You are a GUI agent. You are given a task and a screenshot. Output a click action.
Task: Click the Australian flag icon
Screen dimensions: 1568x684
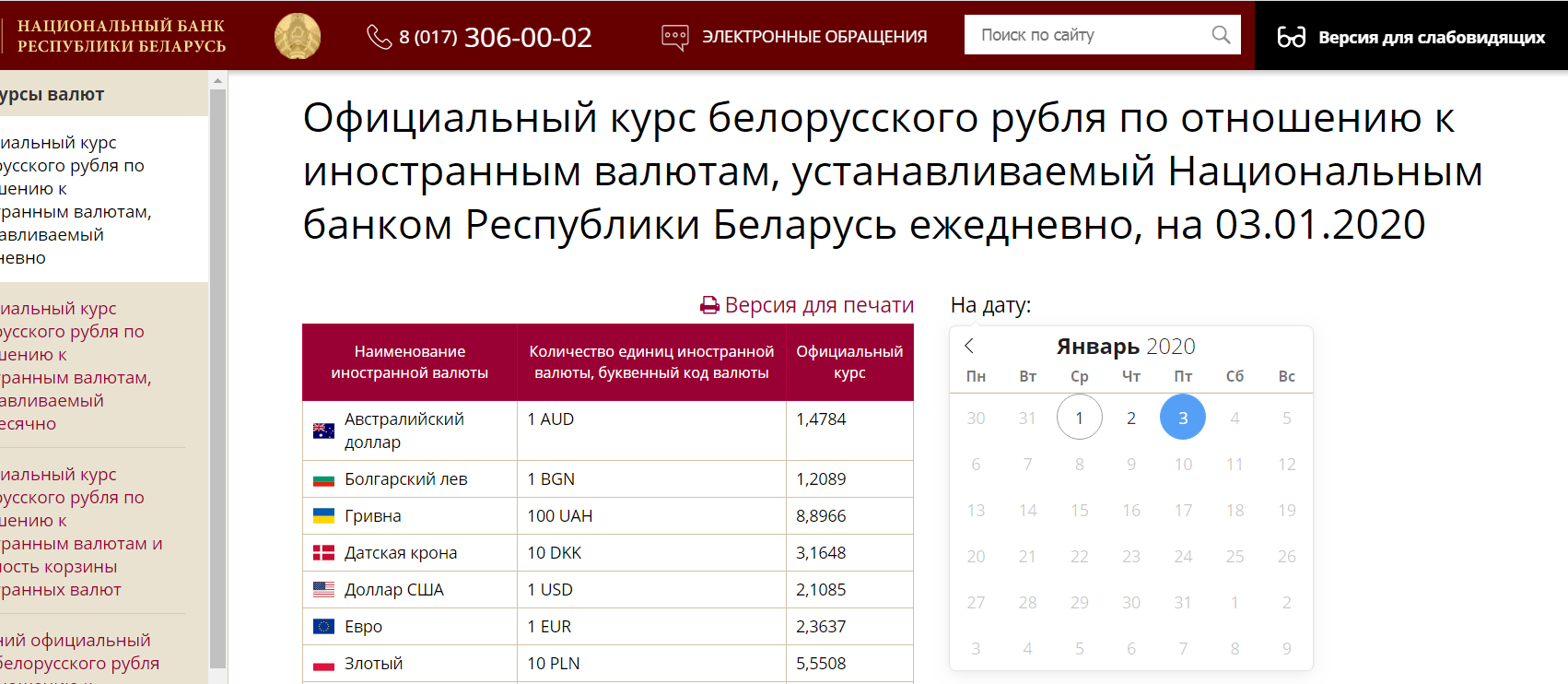[x=323, y=430]
